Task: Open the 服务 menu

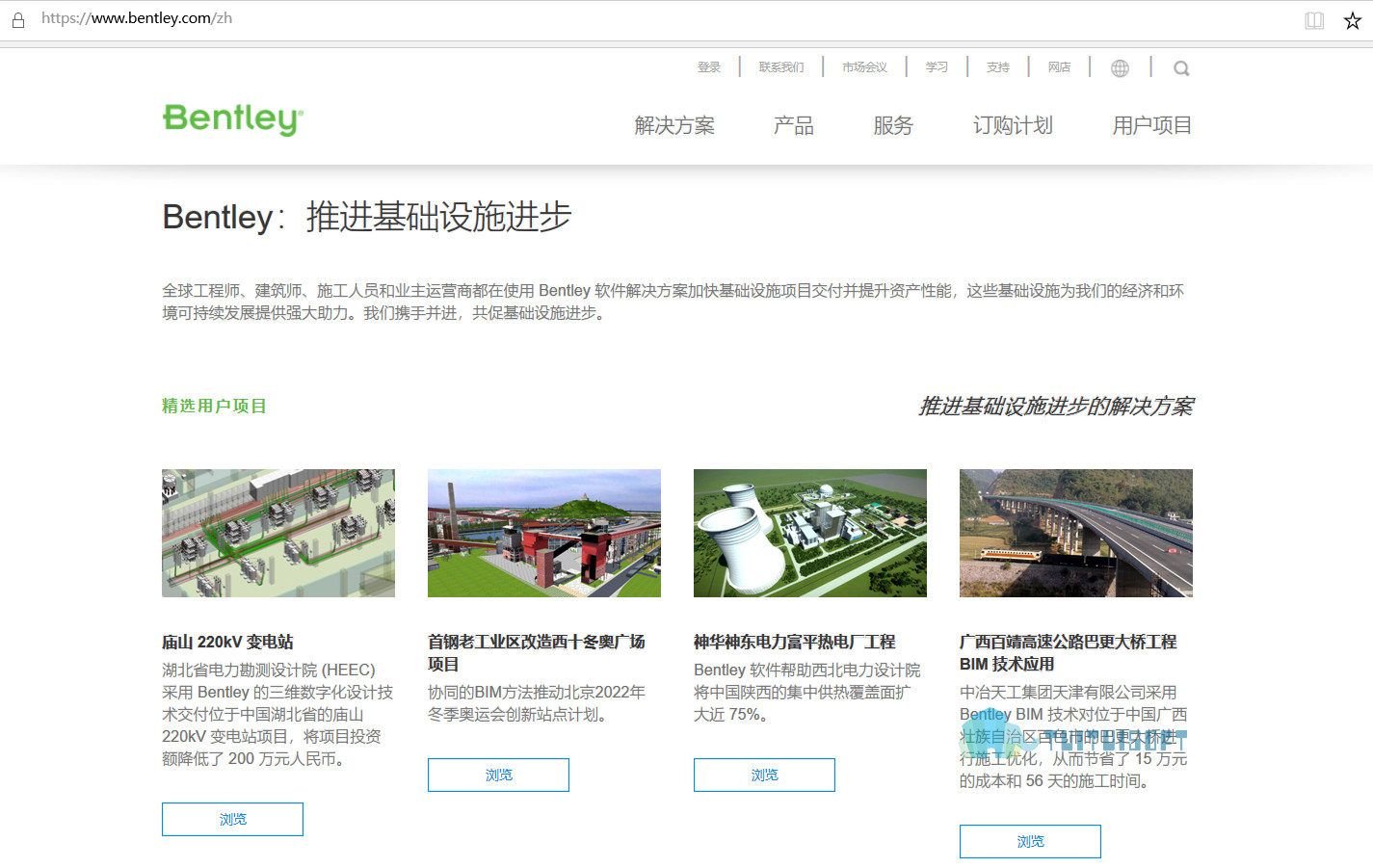Action: (x=893, y=125)
